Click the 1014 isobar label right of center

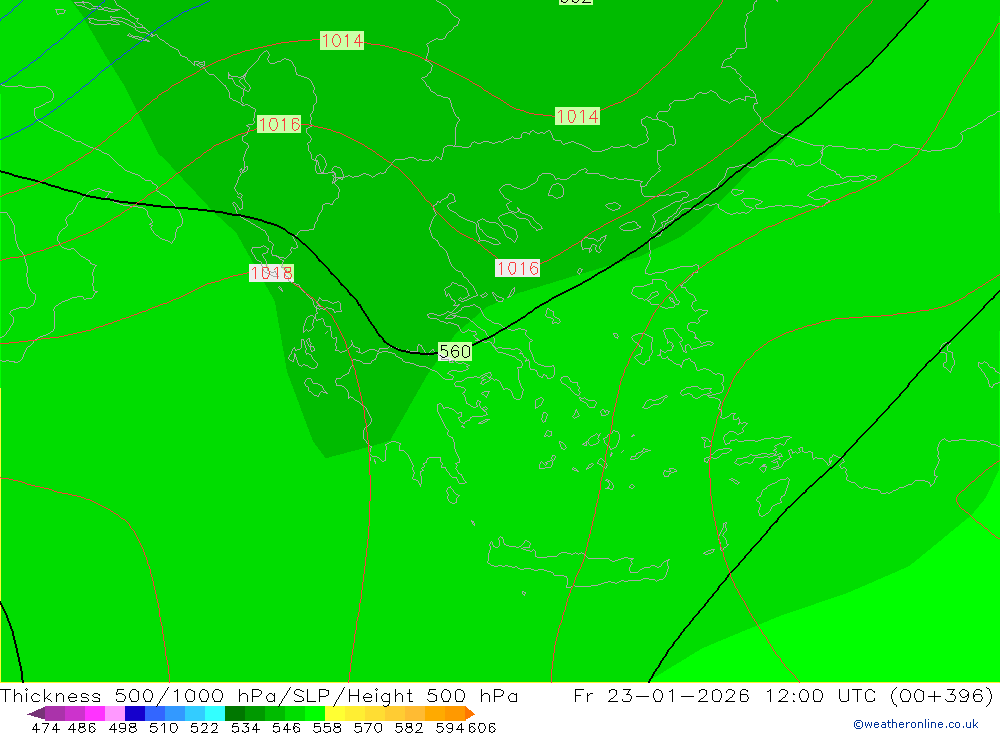pos(577,116)
